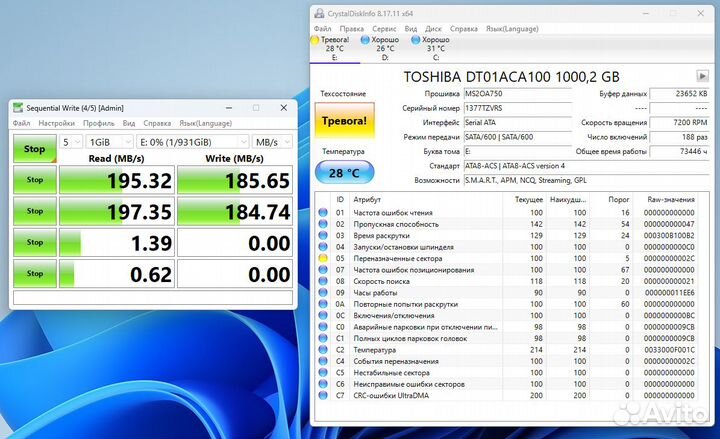Click the status dot for События переназначения
Screen dimensions: 720x439
point(323,361)
